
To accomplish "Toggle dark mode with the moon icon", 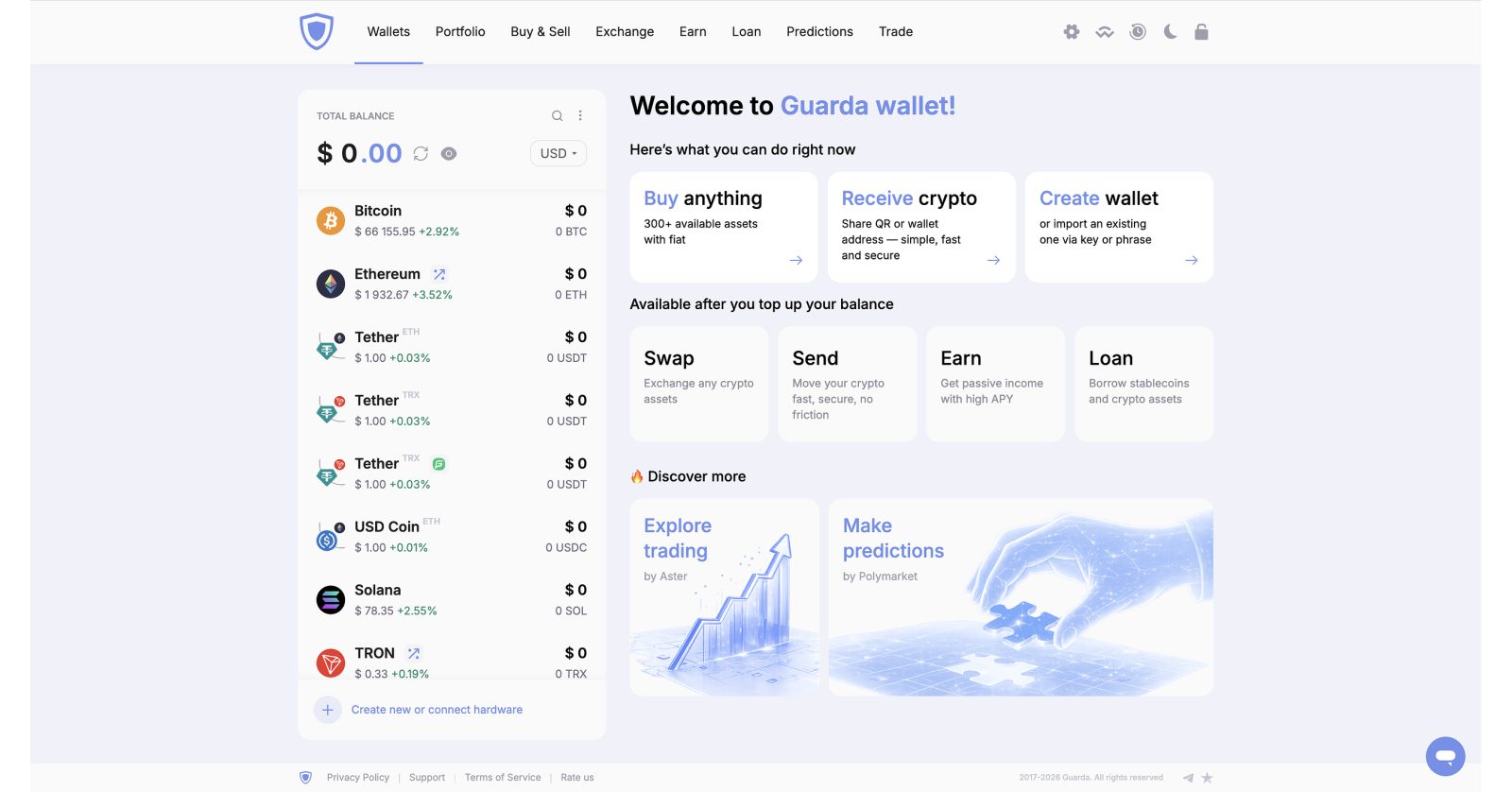I will pyautogui.click(x=1170, y=32).
